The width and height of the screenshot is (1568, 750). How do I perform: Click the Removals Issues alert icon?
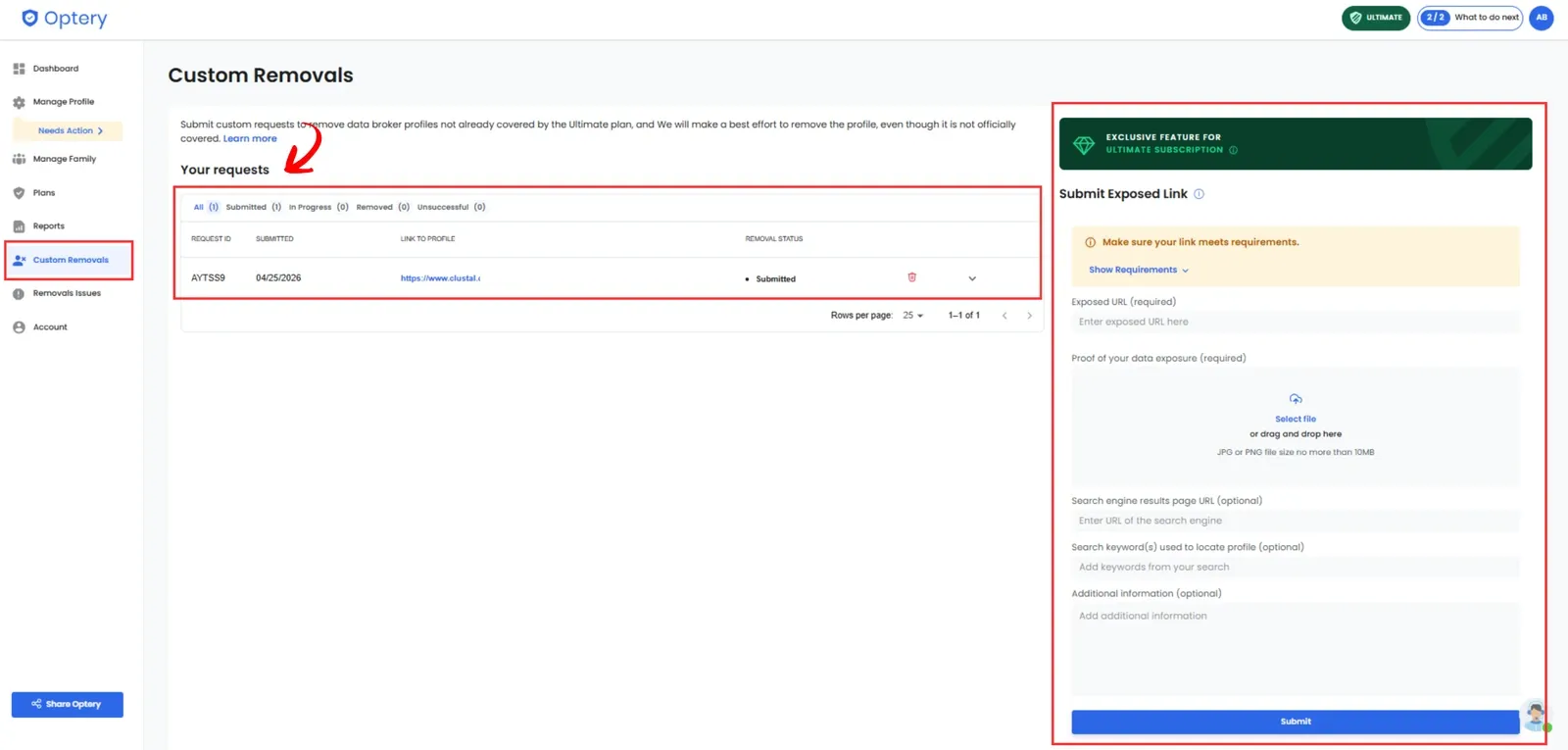tap(19, 293)
